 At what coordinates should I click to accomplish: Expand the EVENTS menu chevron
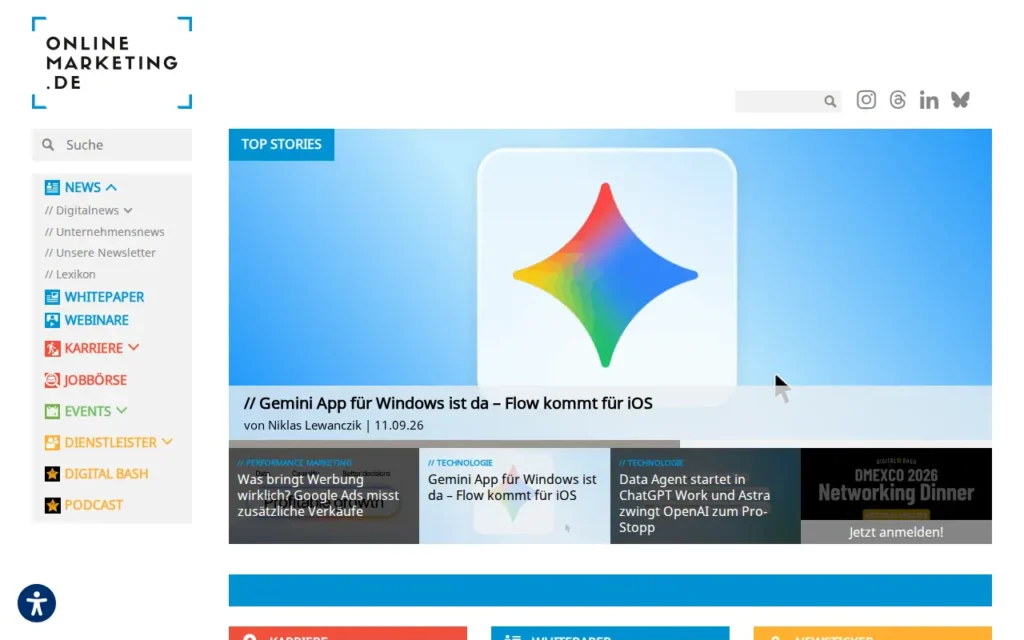pos(121,410)
